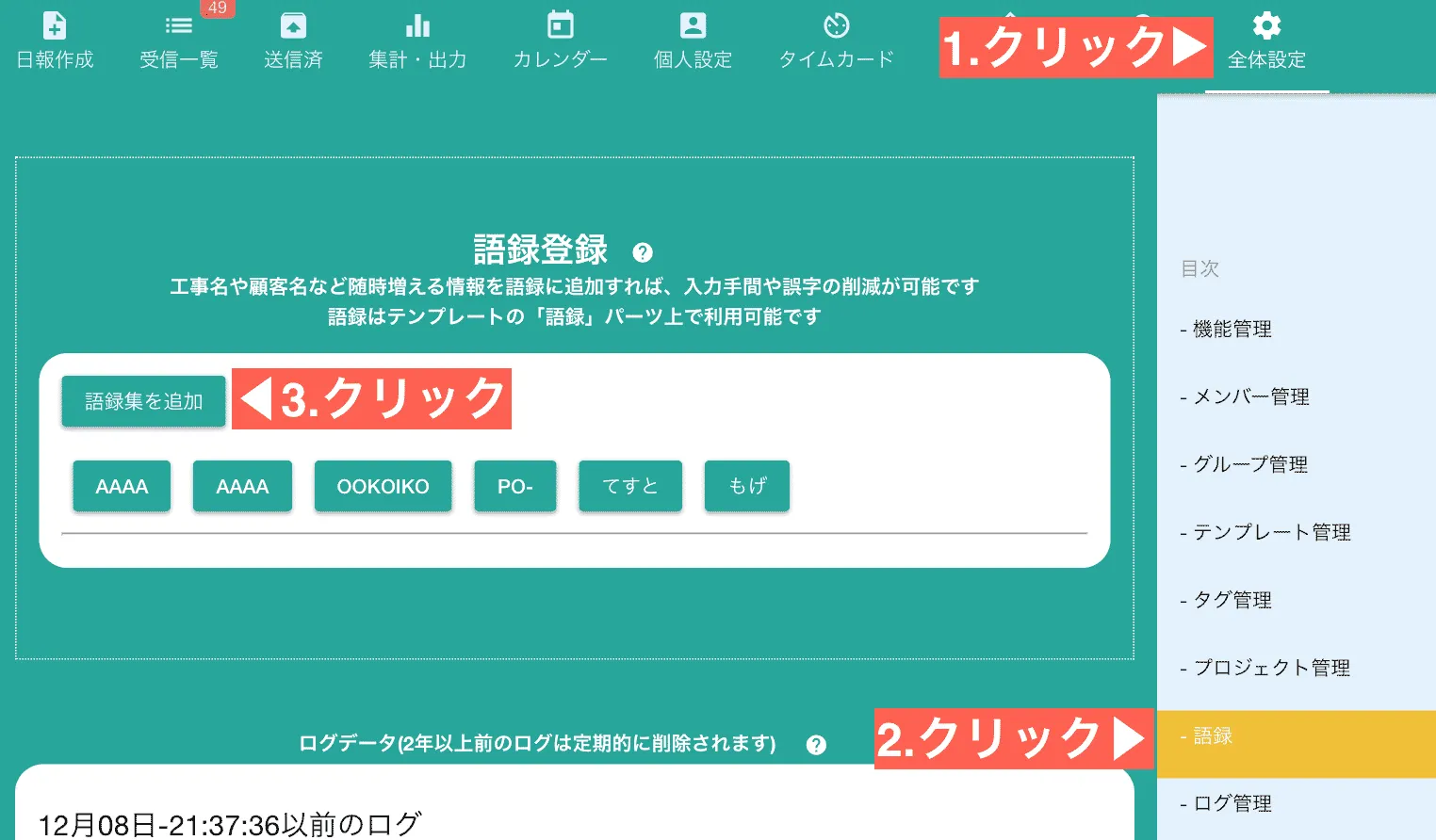Open the 送信済 sent reports icon

point(293,38)
